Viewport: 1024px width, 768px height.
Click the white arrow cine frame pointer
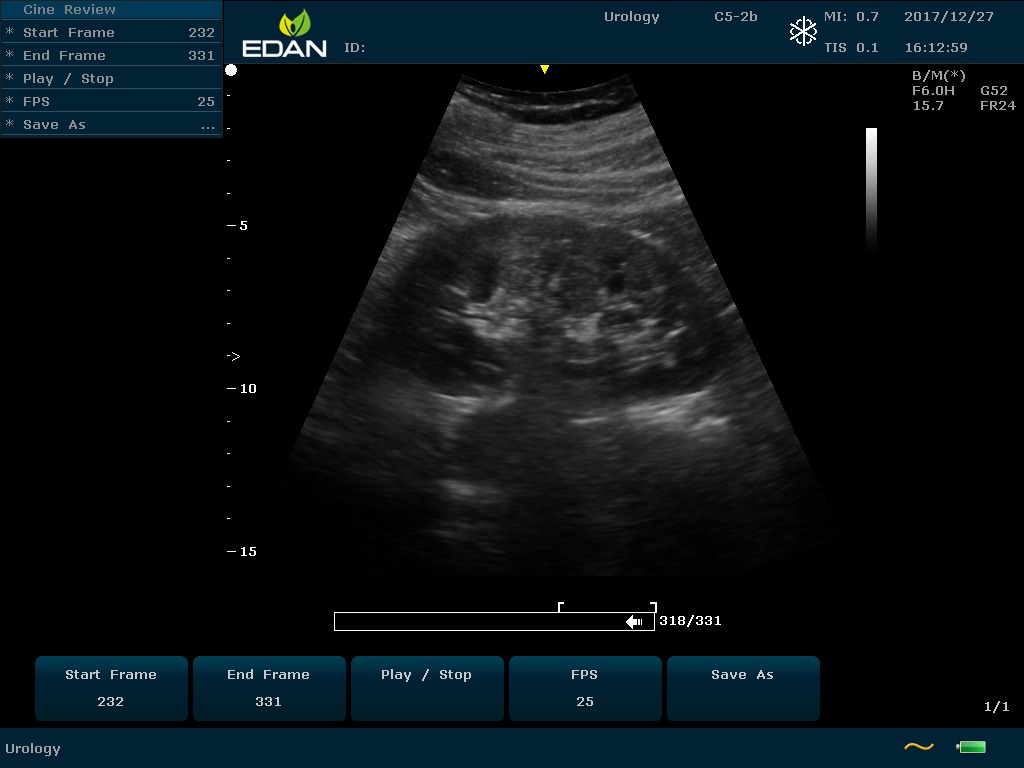click(x=634, y=622)
